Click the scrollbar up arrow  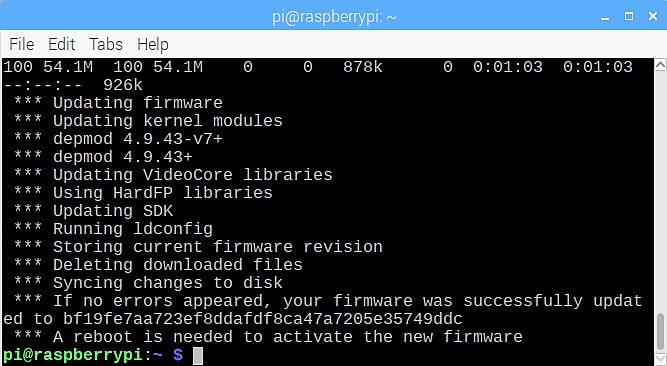click(x=660, y=64)
